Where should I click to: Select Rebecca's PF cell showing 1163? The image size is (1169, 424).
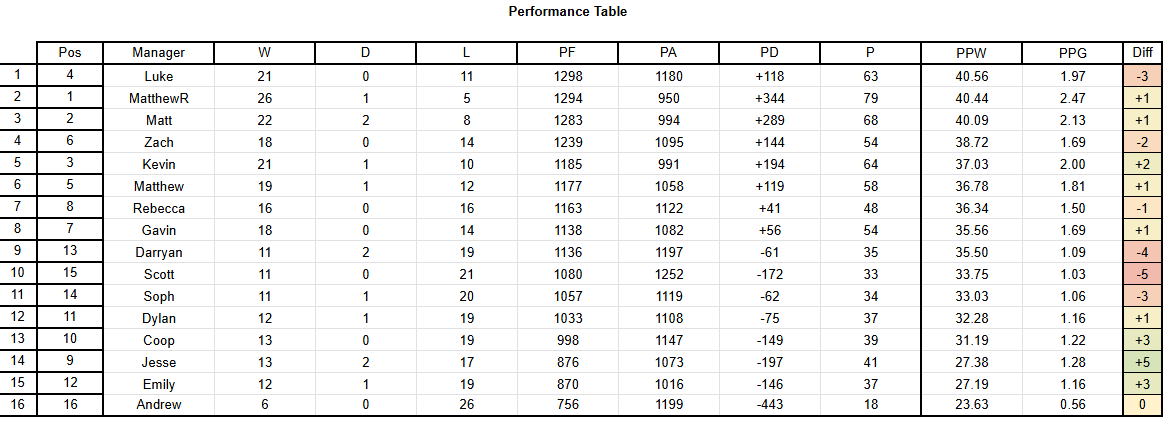(x=567, y=208)
